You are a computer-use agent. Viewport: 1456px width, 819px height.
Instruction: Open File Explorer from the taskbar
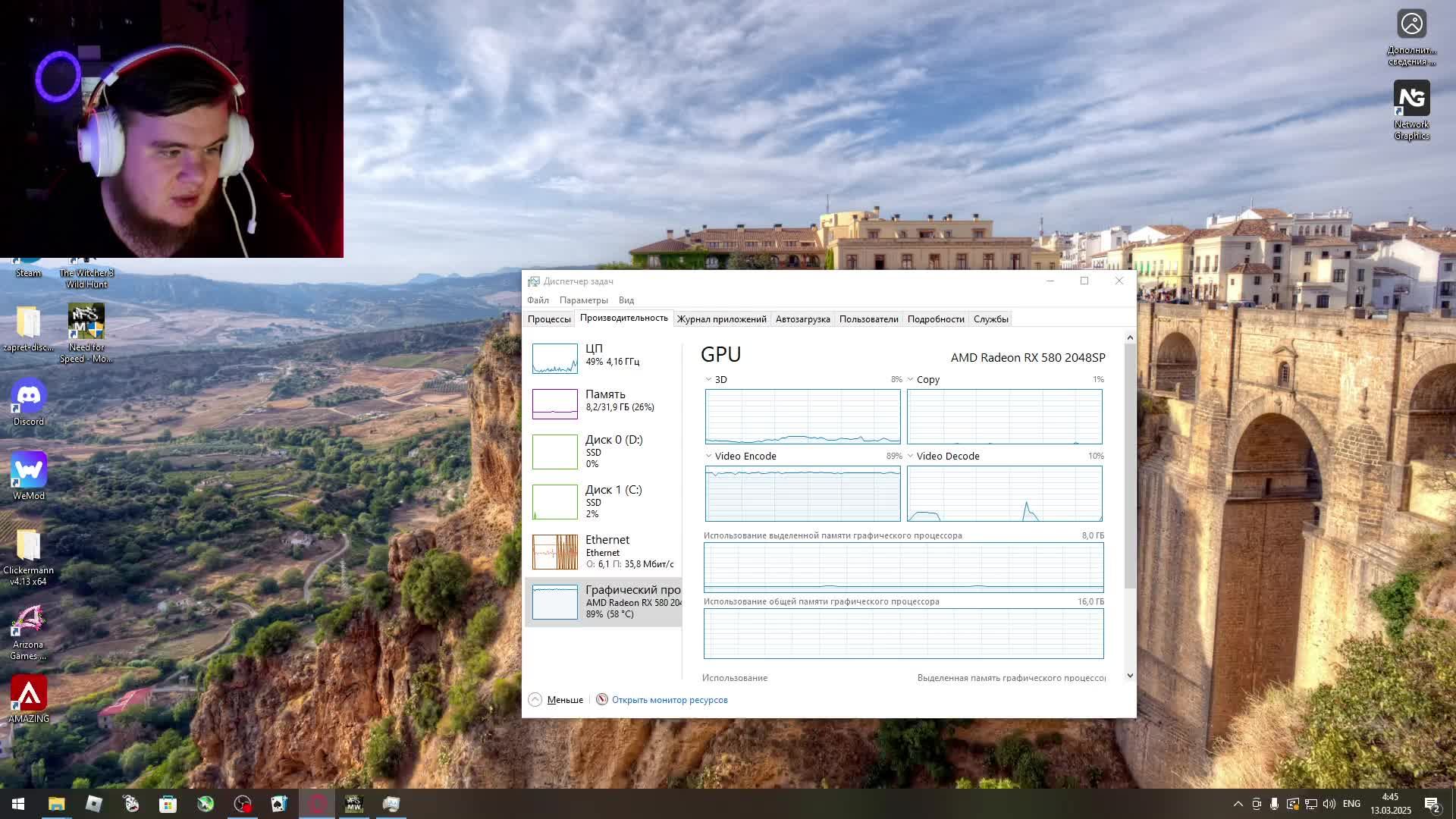pyautogui.click(x=57, y=804)
